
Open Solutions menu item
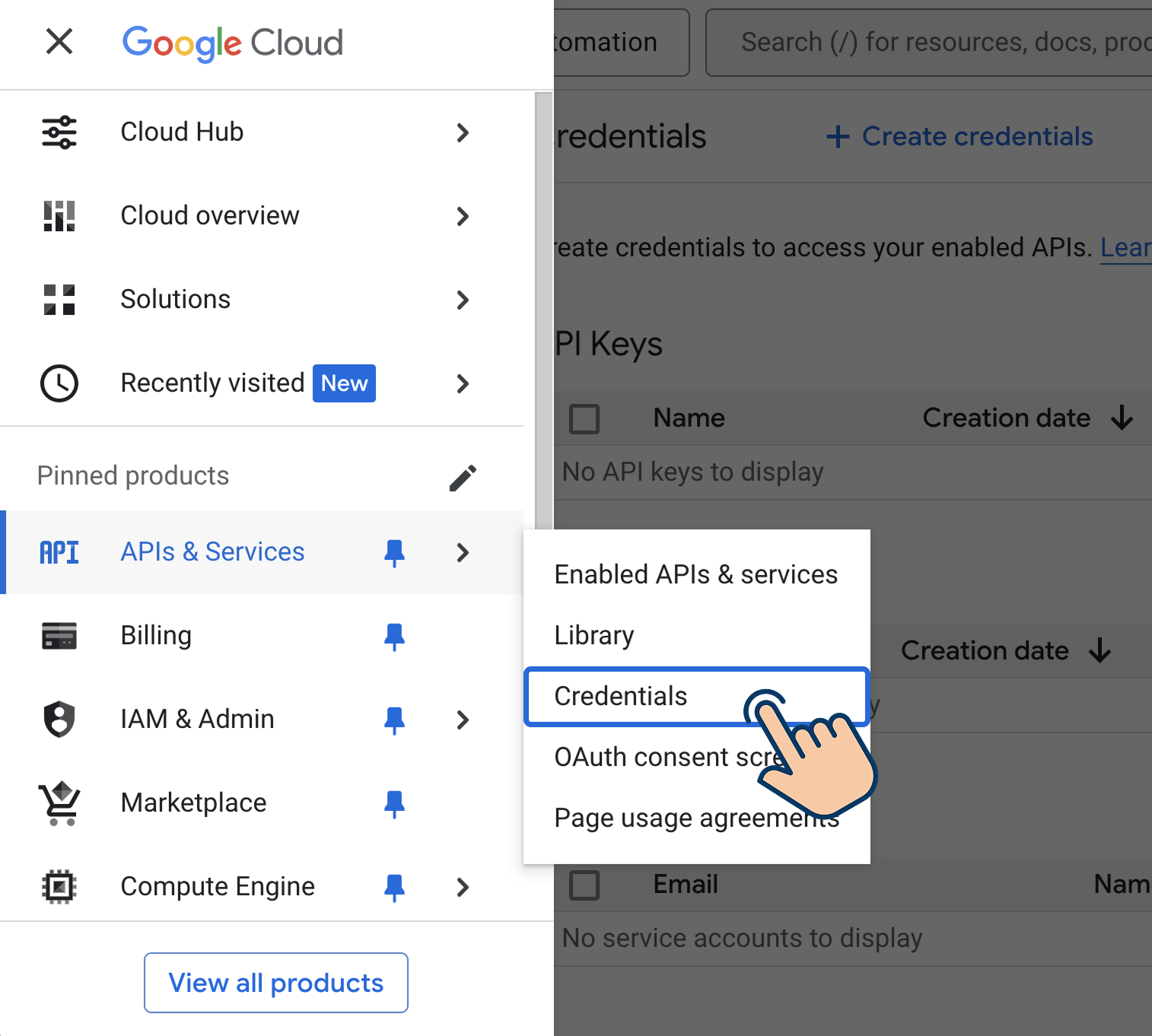tap(262, 300)
